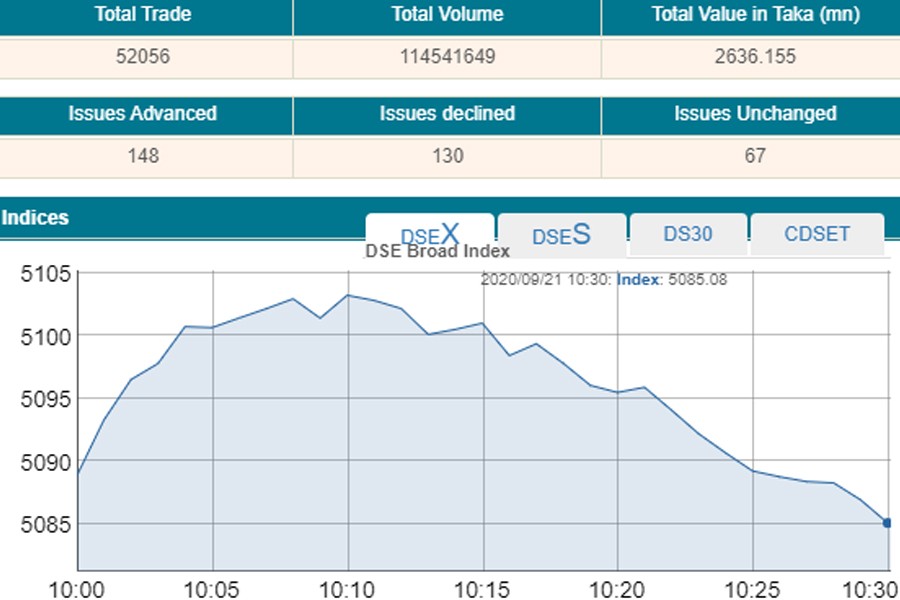Viewport: 900px width, 600px height.
Task: Click the DSE Broad Index chart title
Action: (437, 252)
